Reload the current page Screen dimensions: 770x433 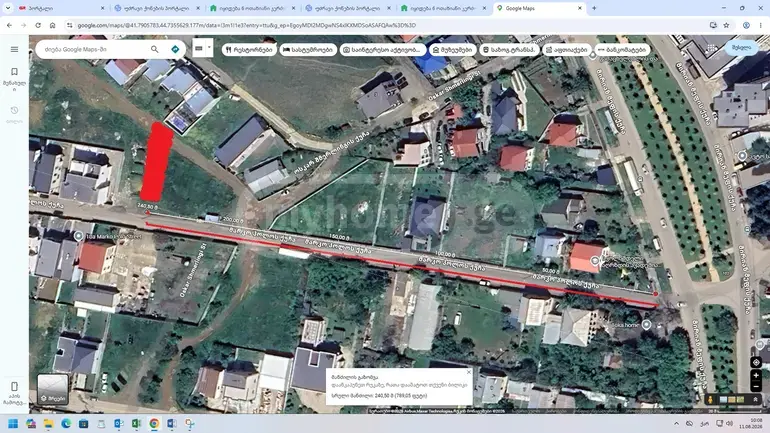tap(38, 25)
